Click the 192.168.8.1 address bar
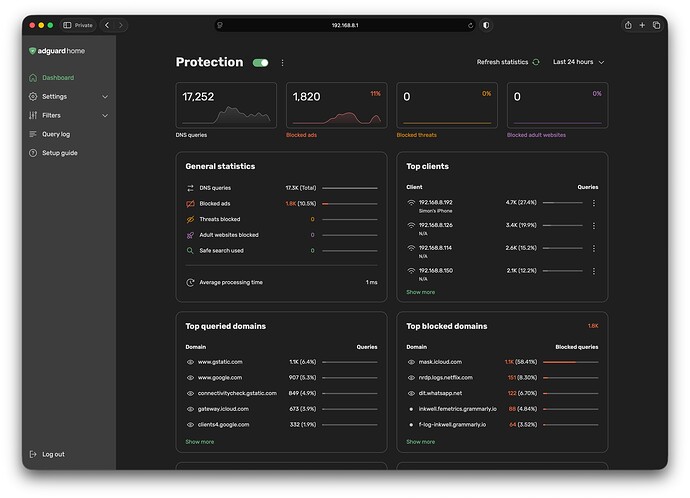Screen dimensions: 690x498 click(345, 26)
